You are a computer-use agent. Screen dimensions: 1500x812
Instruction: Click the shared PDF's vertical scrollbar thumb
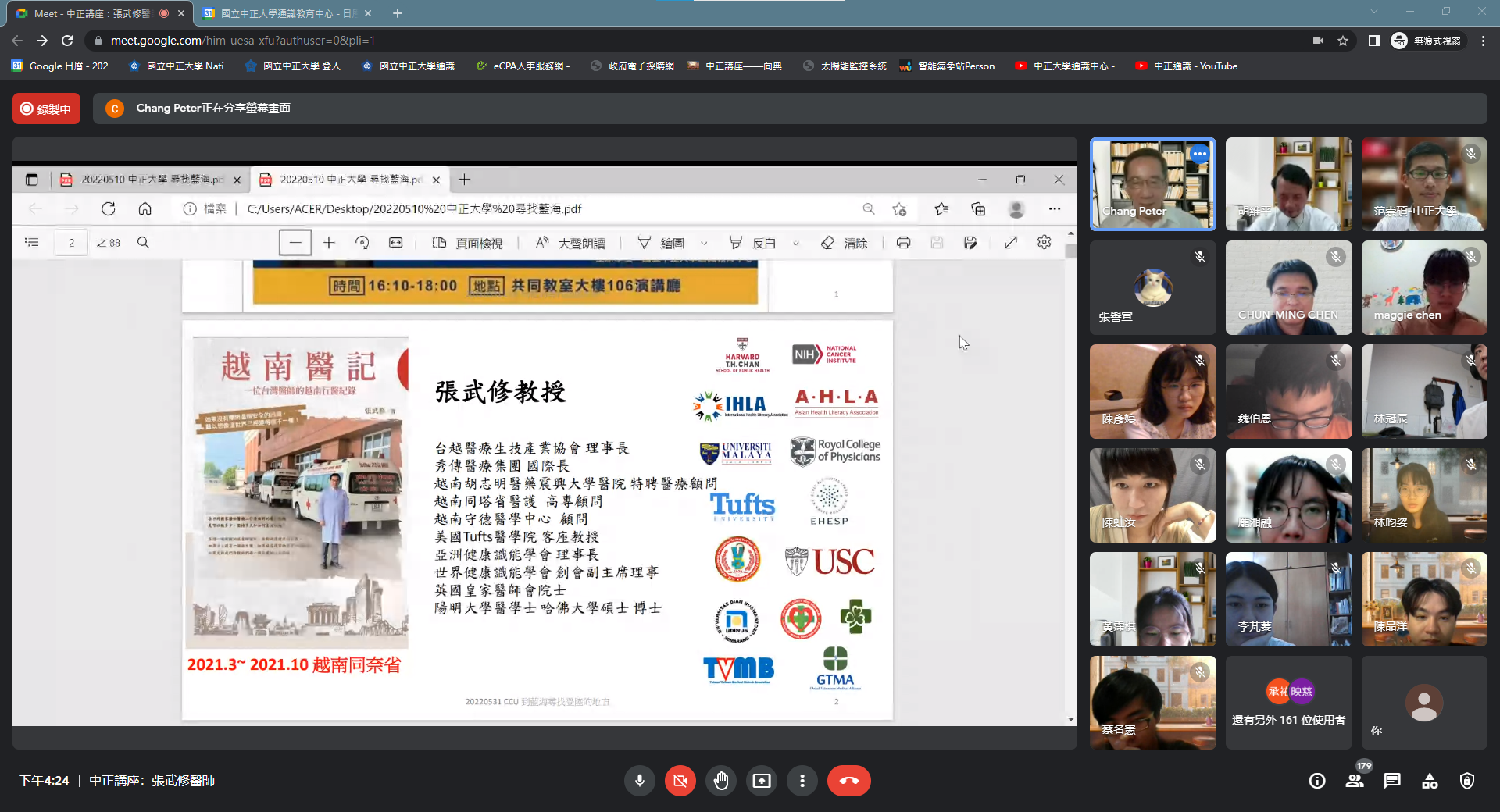(1070, 251)
